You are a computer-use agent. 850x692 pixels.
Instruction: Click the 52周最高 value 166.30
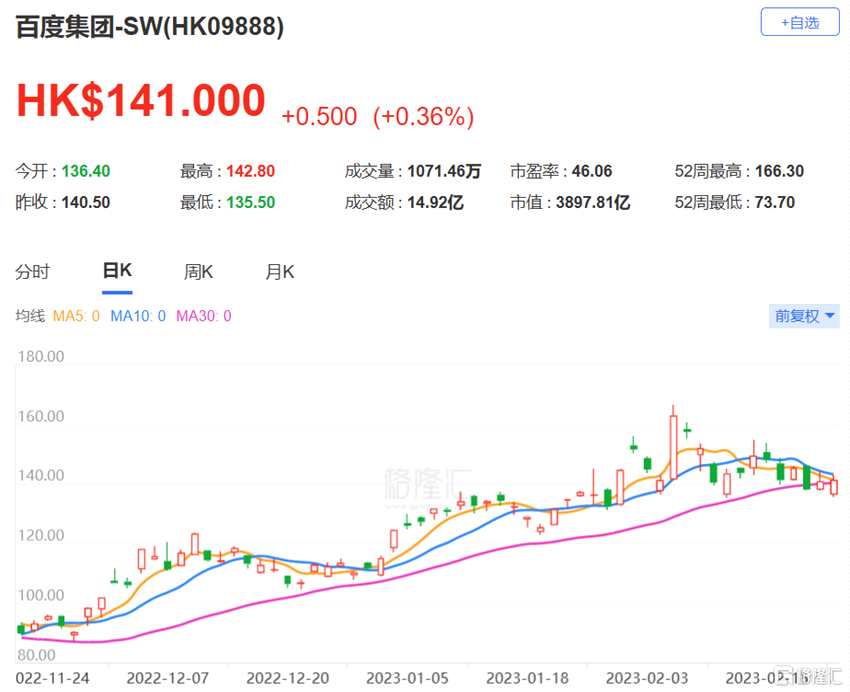pyautogui.click(x=780, y=171)
